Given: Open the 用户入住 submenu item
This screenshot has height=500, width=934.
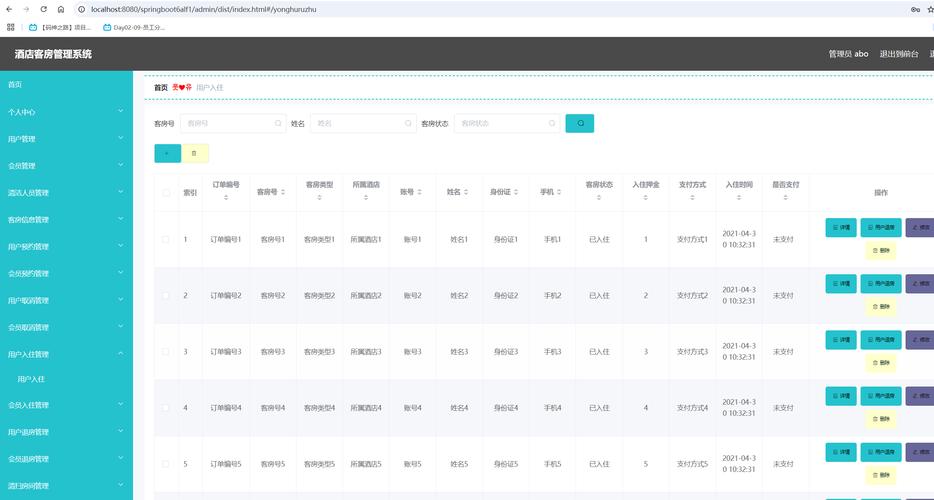Looking at the screenshot, I should click(32, 379).
